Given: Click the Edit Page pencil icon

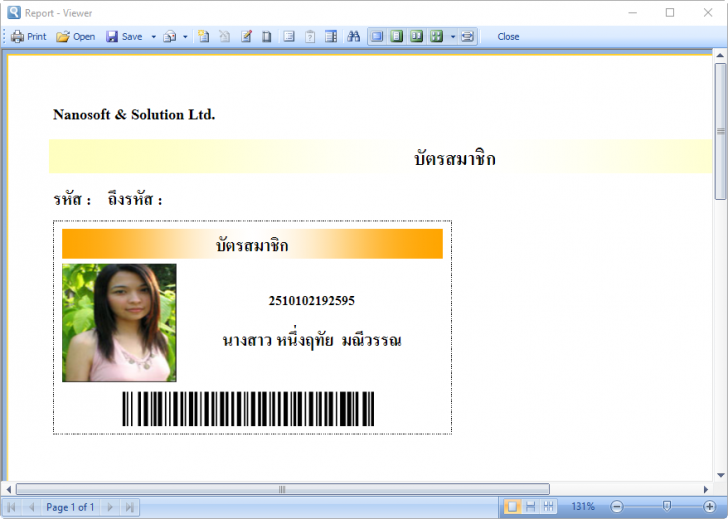Looking at the screenshot, I should [x=246, y=36].
